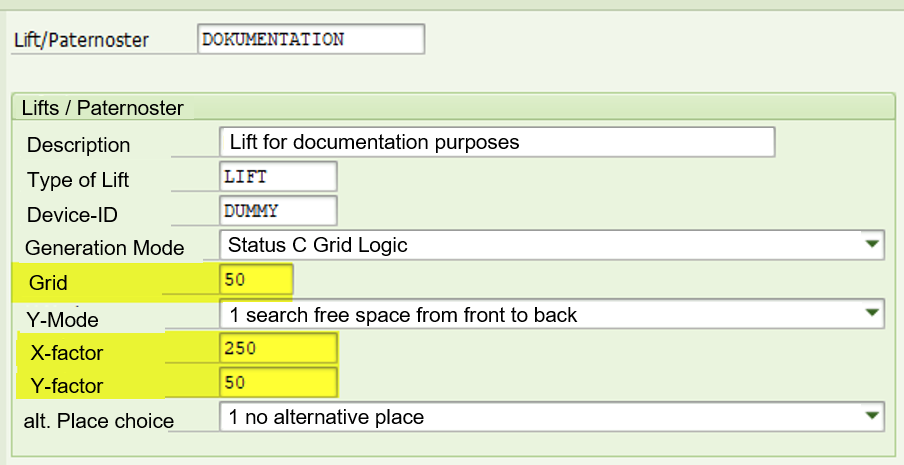Click the Description field label
The image size is (904, 465).
click(79, 145)
